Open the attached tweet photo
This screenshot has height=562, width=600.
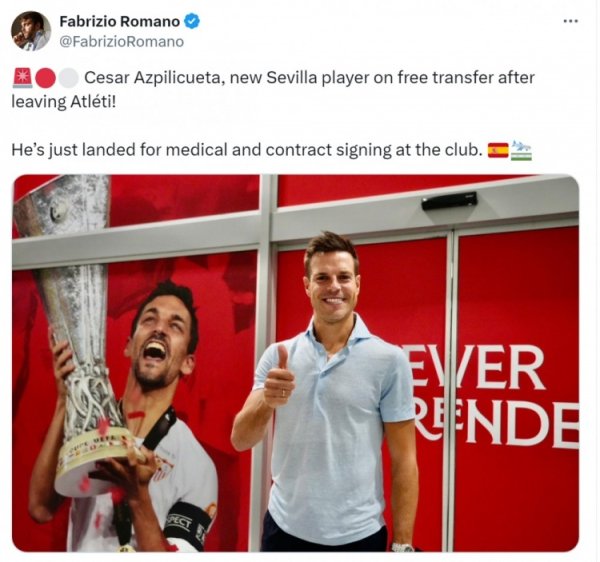(x=295, y=363)
